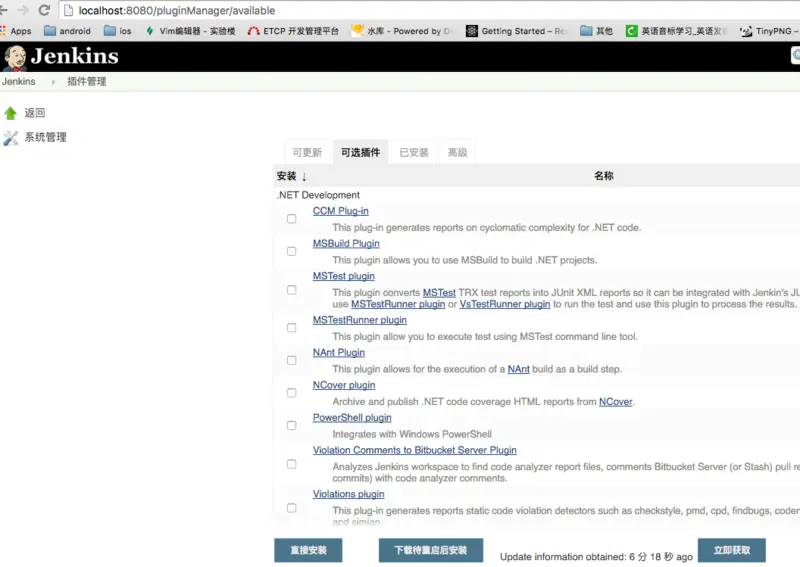Open Violation Comments to Bitbucket Server Plugin link
This screenshot has width=800, height=567.
pos(414,450)
